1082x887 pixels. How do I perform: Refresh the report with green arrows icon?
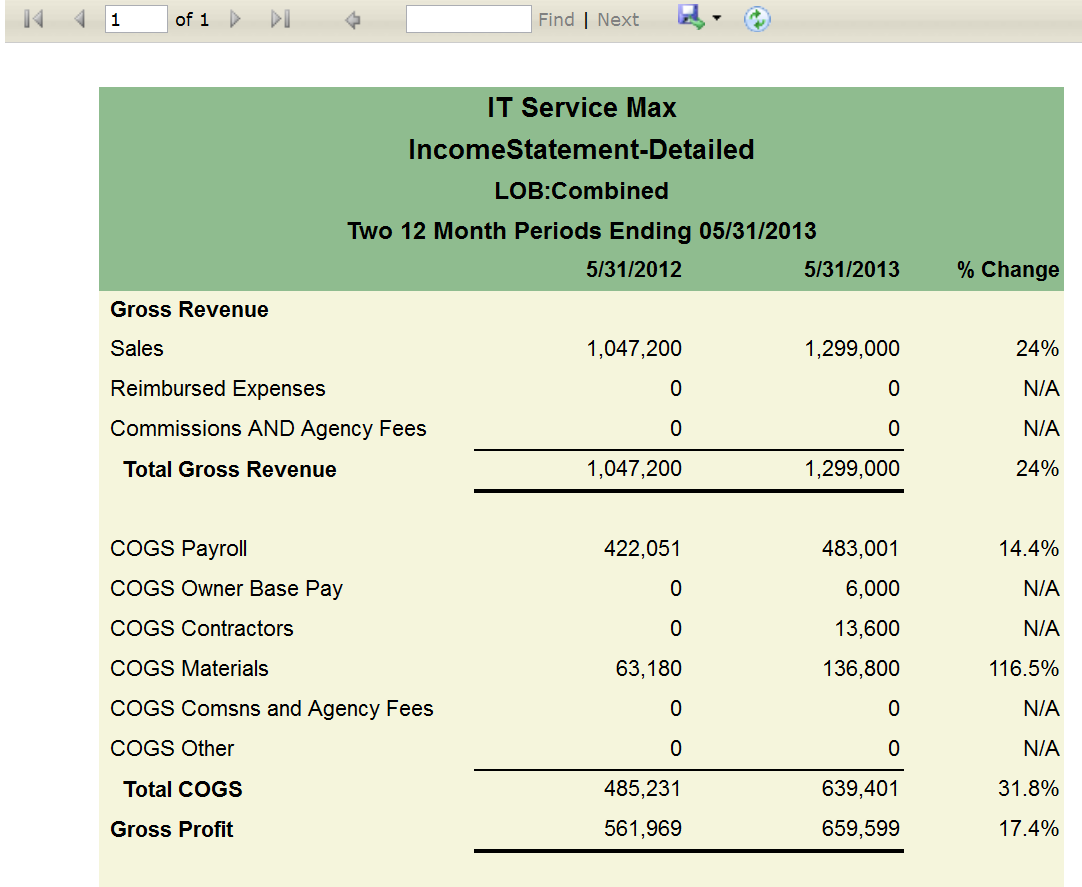pyautogui.click(x=757, y=19)
